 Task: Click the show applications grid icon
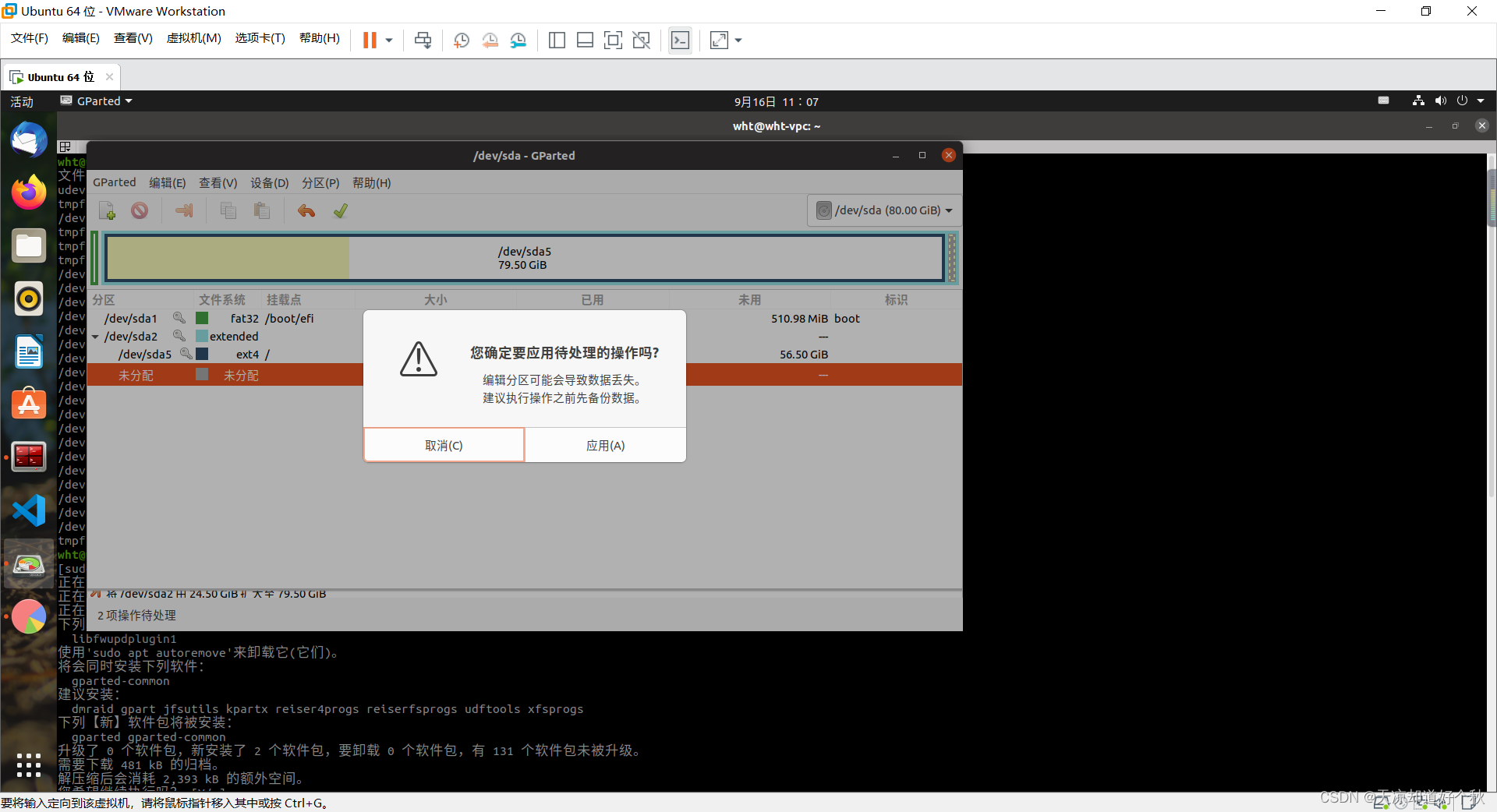(29, 765)
